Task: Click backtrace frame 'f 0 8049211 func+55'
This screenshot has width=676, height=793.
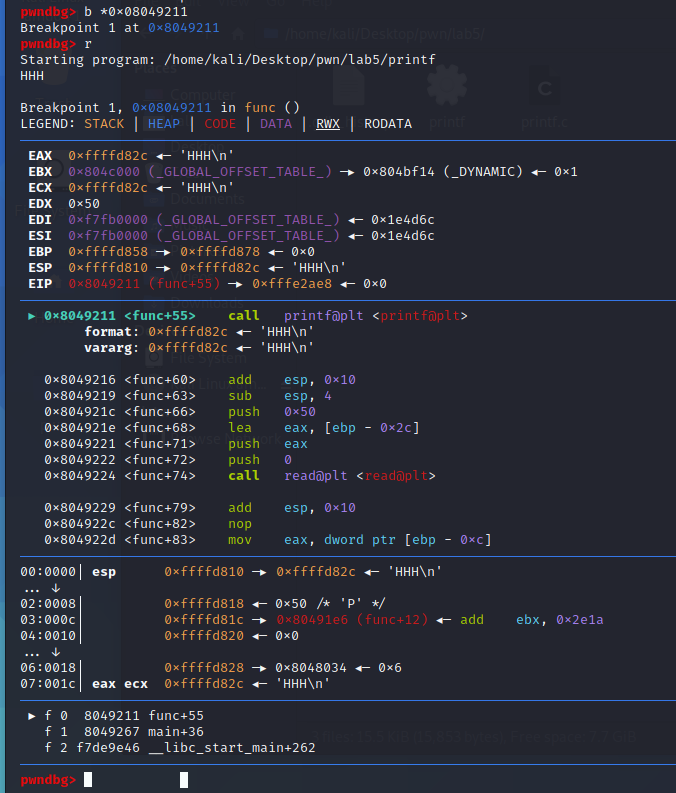Action: pyautogui.click(x=124, y=716)
